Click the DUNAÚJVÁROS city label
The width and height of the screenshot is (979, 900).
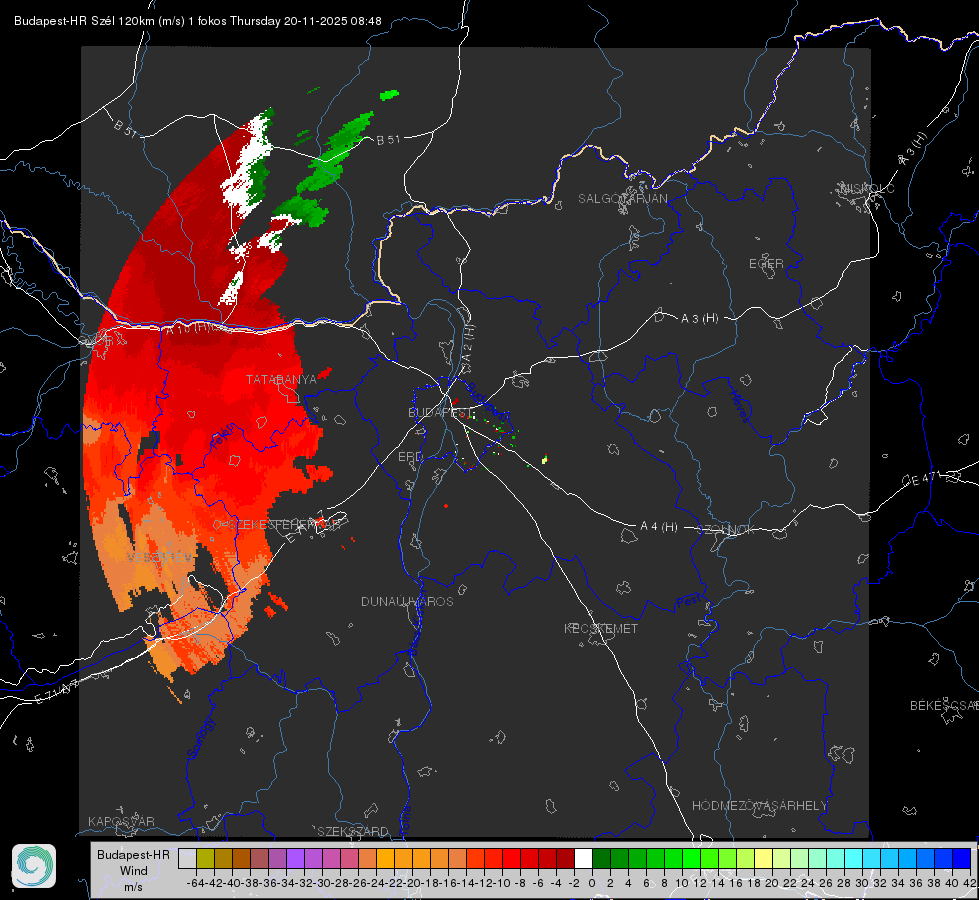click(x=407, y=601)
